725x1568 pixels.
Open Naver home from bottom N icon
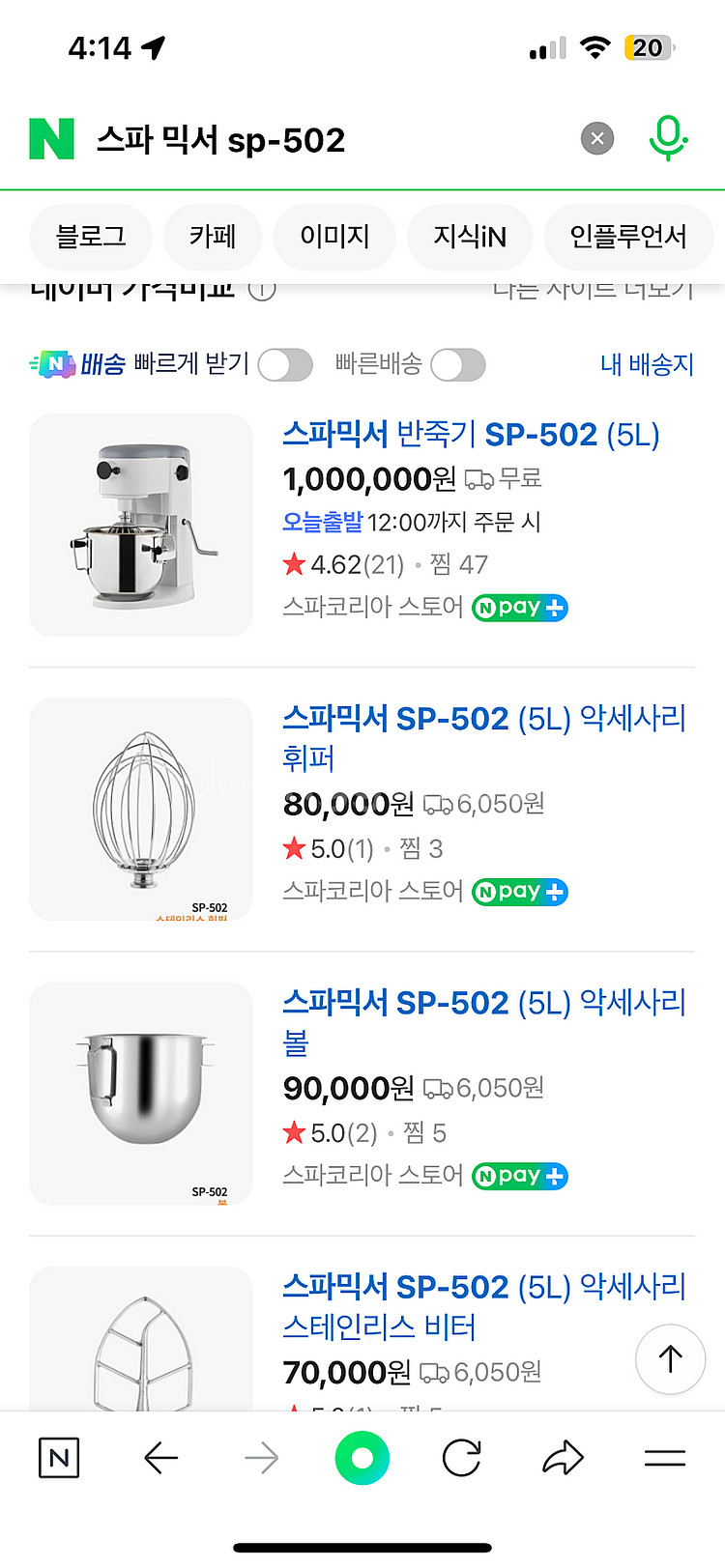pyautogui.click(x=58, y=1458)
